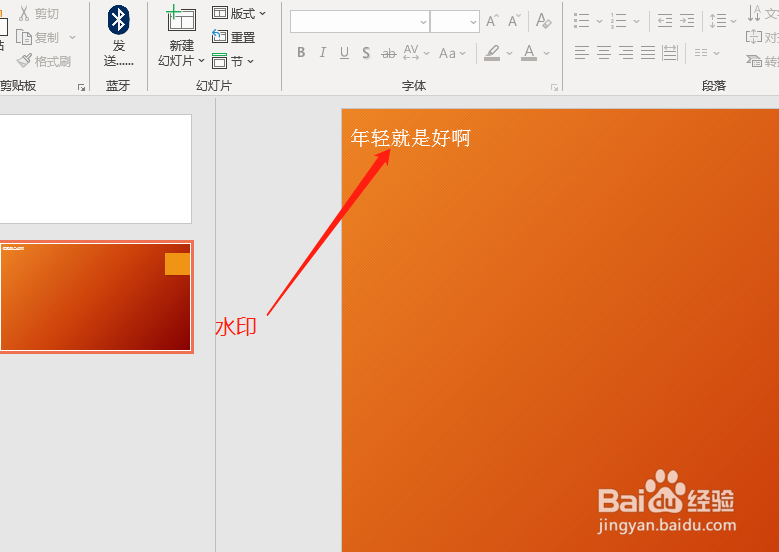The width and height of the screenshot is (779, 552).
Task: Center the text
Action: coord(604,53)
